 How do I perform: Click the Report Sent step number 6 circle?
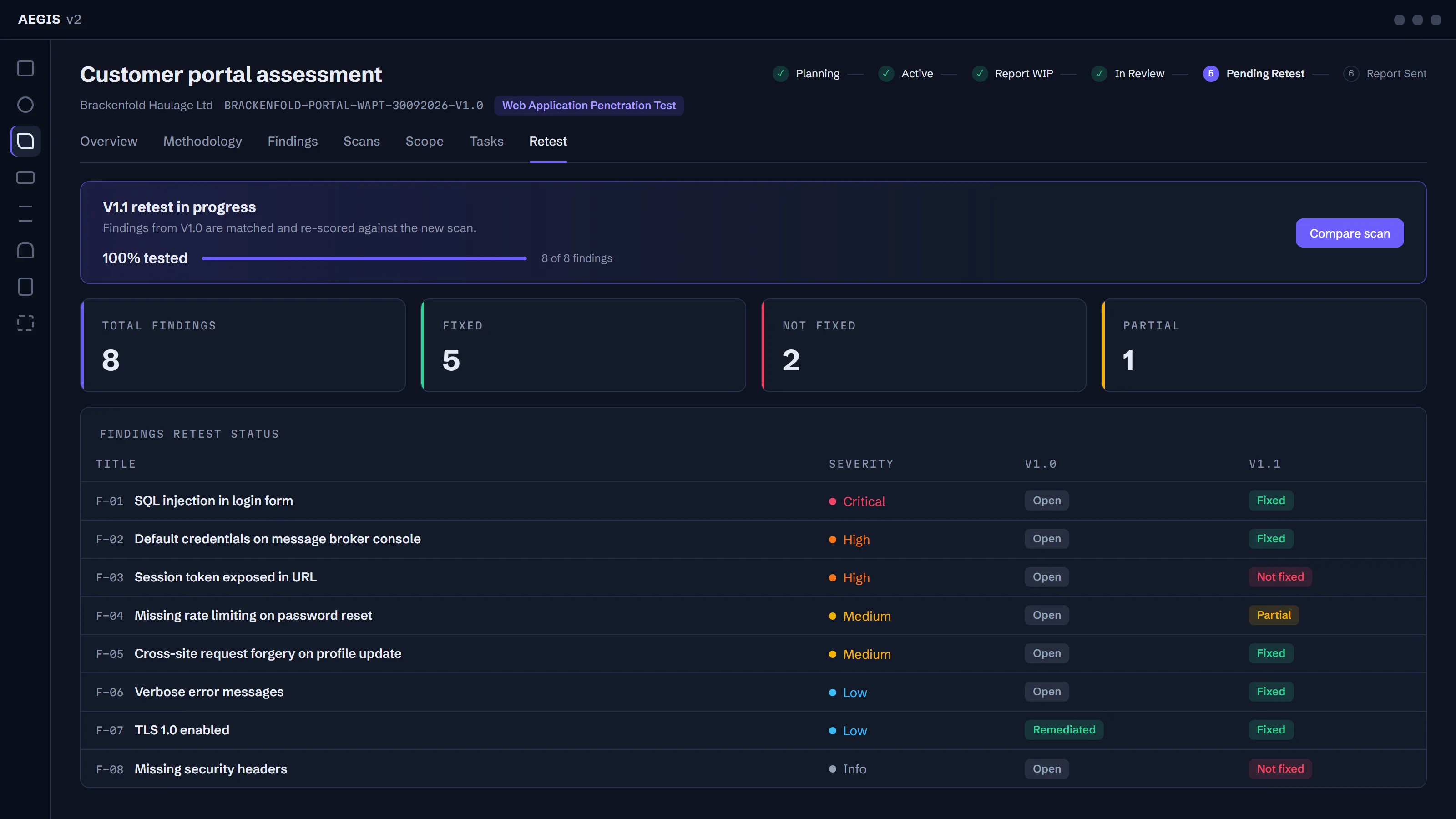pos(1351,73)
